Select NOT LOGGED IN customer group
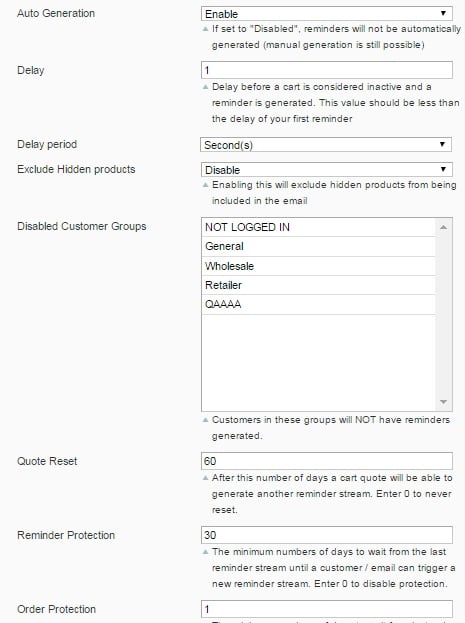Image resolution: width=465 pixels, height=623 pixels. pos(318,227)
